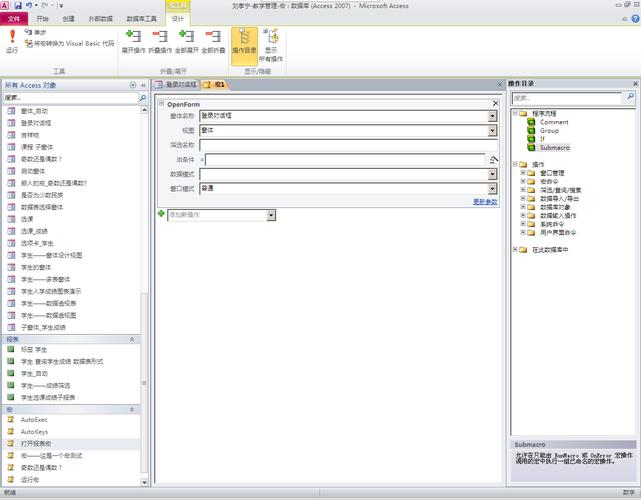Viewport: 641px width, 500px height.
Task: Toggle the 操作目录 action catalog button
Action: [243, 40]
